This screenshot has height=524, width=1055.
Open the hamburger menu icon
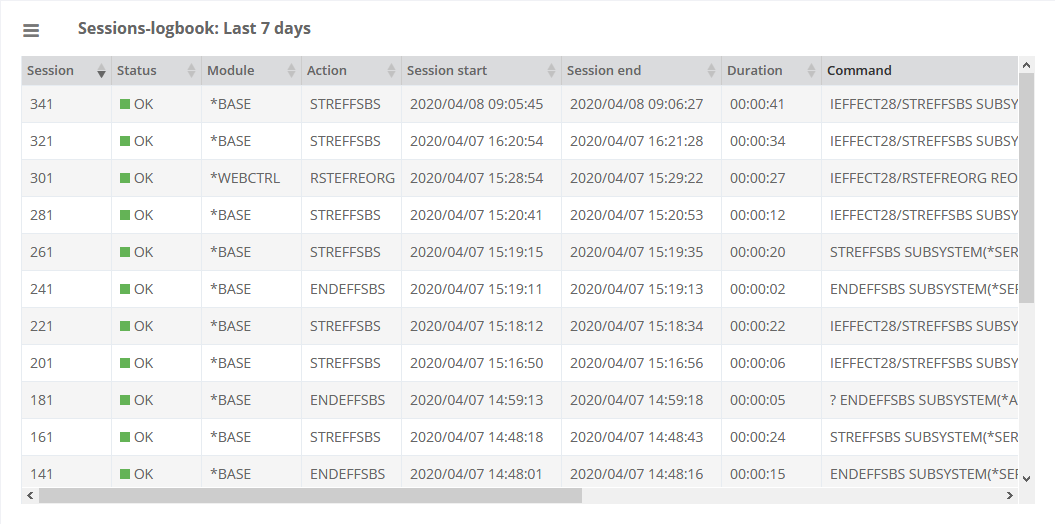point(31,31)
